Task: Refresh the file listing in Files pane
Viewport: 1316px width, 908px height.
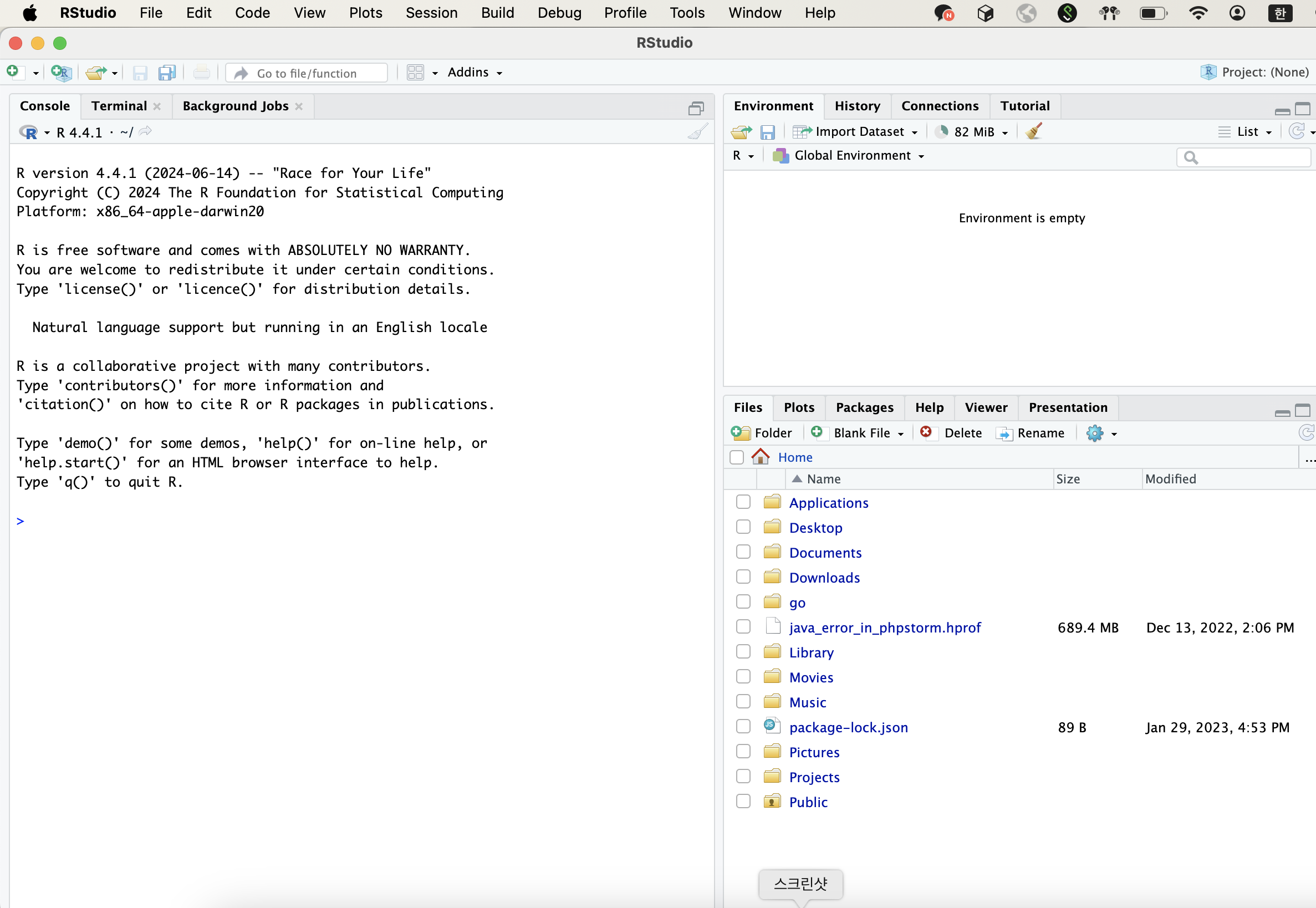Action: click(1307, 433)
